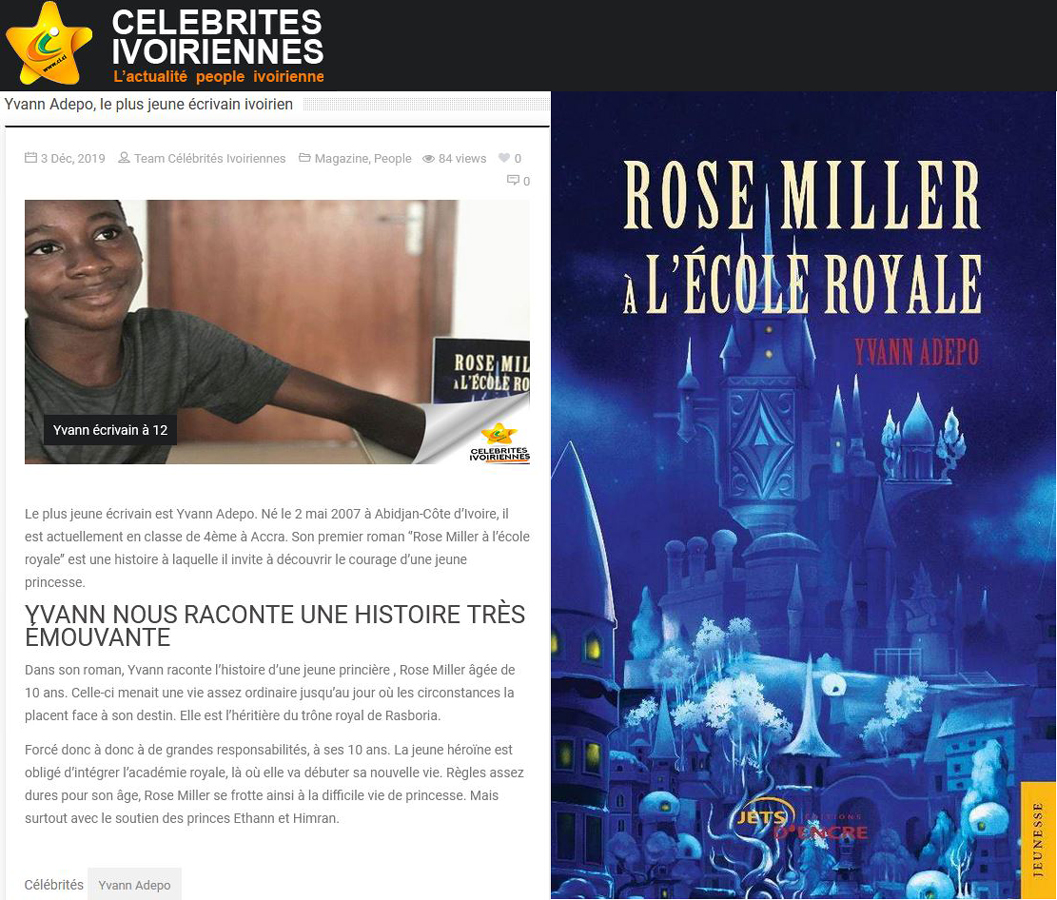
Task: Click the Yvann écrivain à 12 caption
Action: coord(111,430)
